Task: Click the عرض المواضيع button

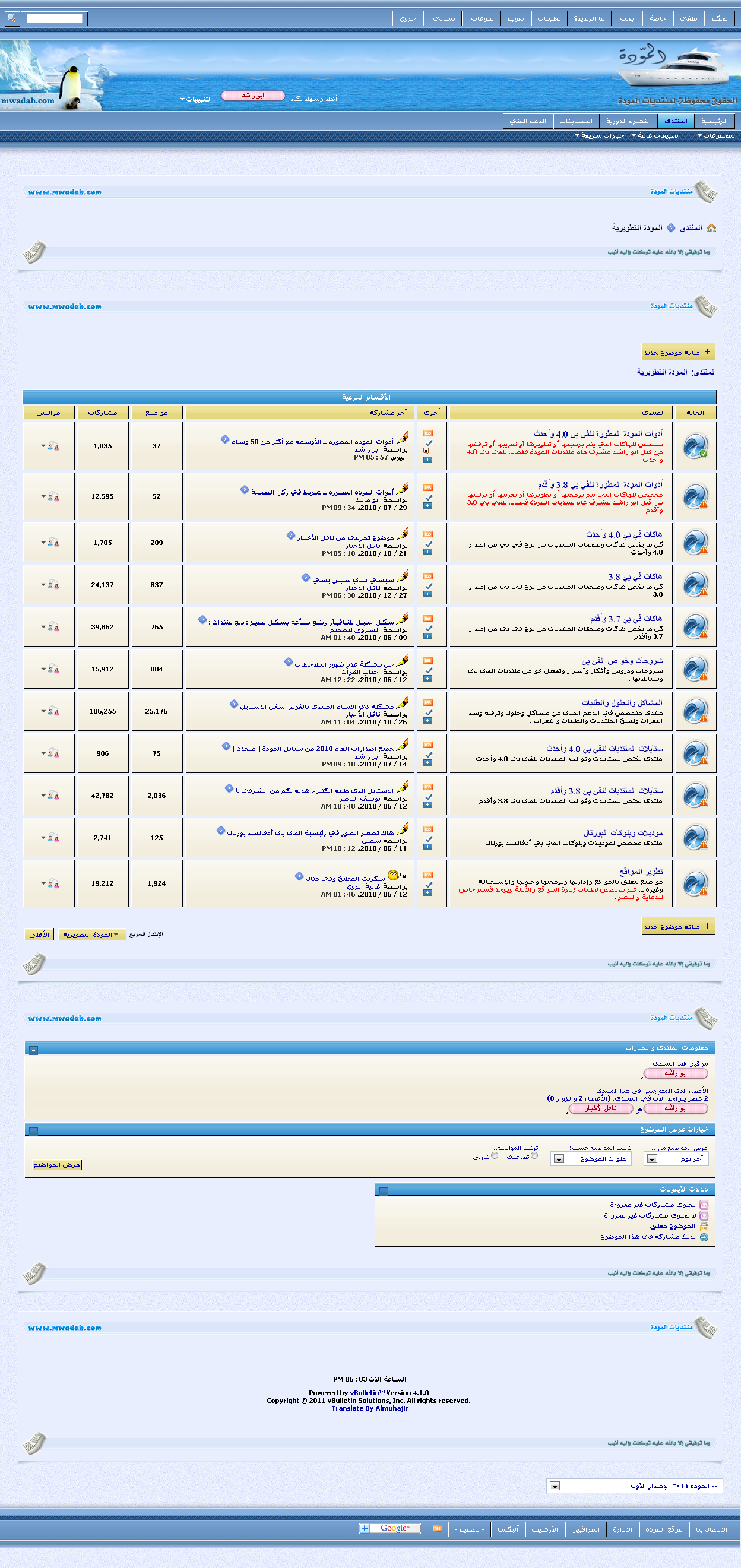Action: (57, 1165)
